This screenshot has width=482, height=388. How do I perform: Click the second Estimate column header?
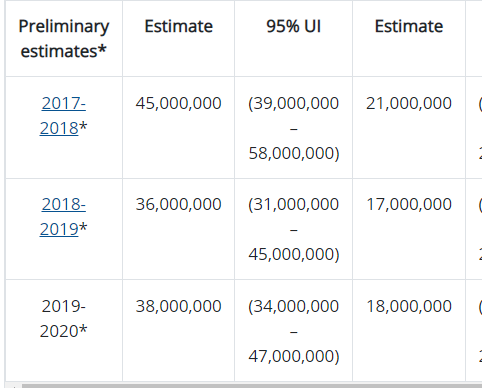point(409,26)
